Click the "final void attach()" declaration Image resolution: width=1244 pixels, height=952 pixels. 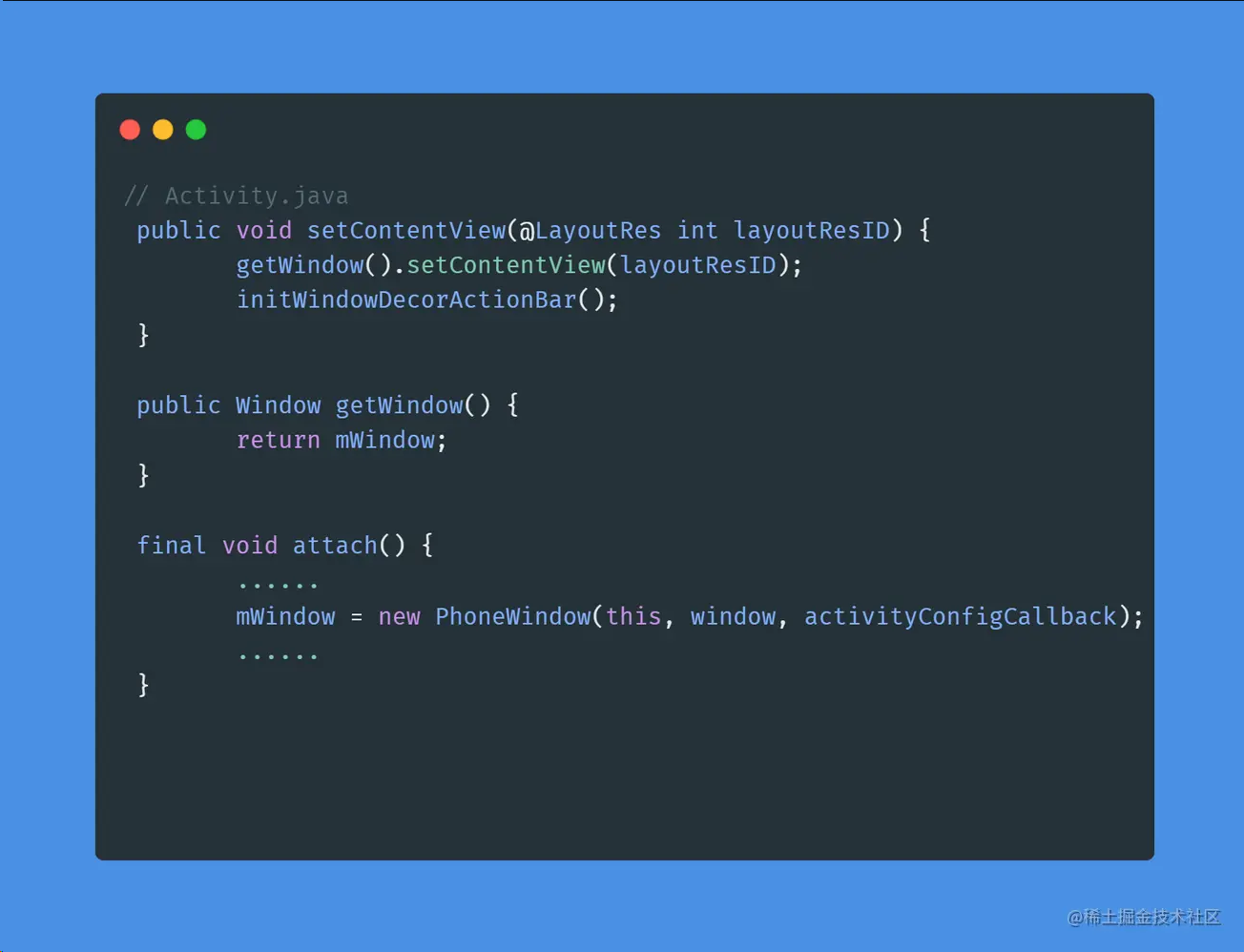(x=271, y=546)
